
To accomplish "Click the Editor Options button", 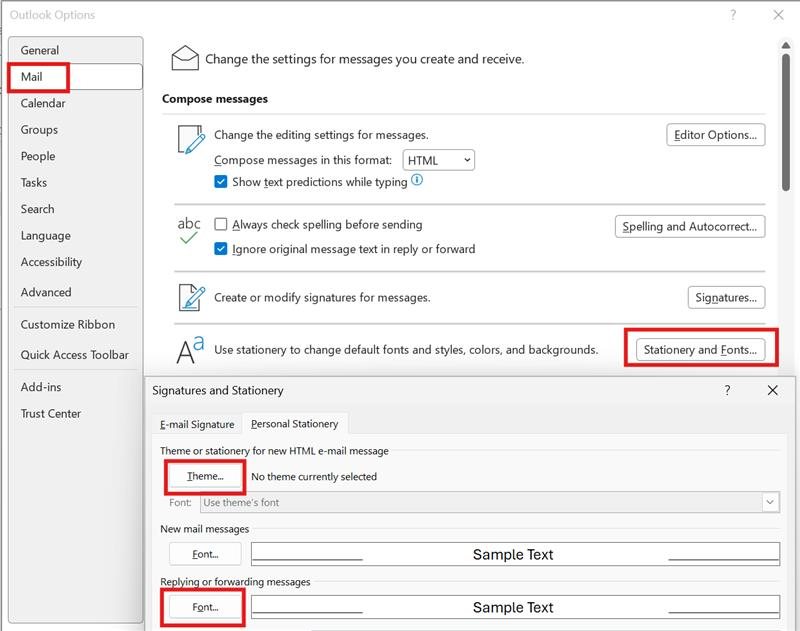I will click(x=715, y=135).
